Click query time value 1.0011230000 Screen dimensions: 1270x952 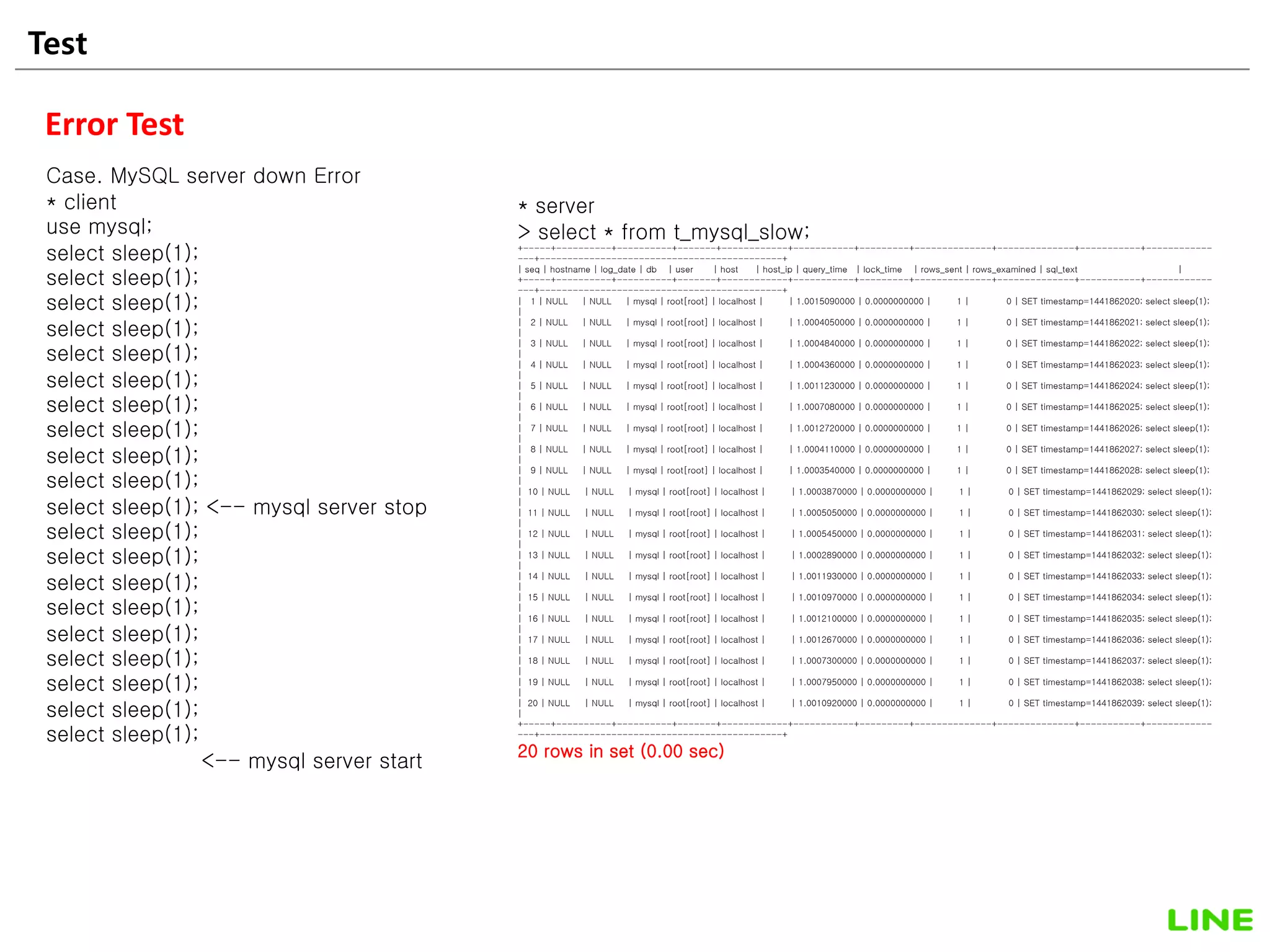pyautogui.click(x=825, y=386)
